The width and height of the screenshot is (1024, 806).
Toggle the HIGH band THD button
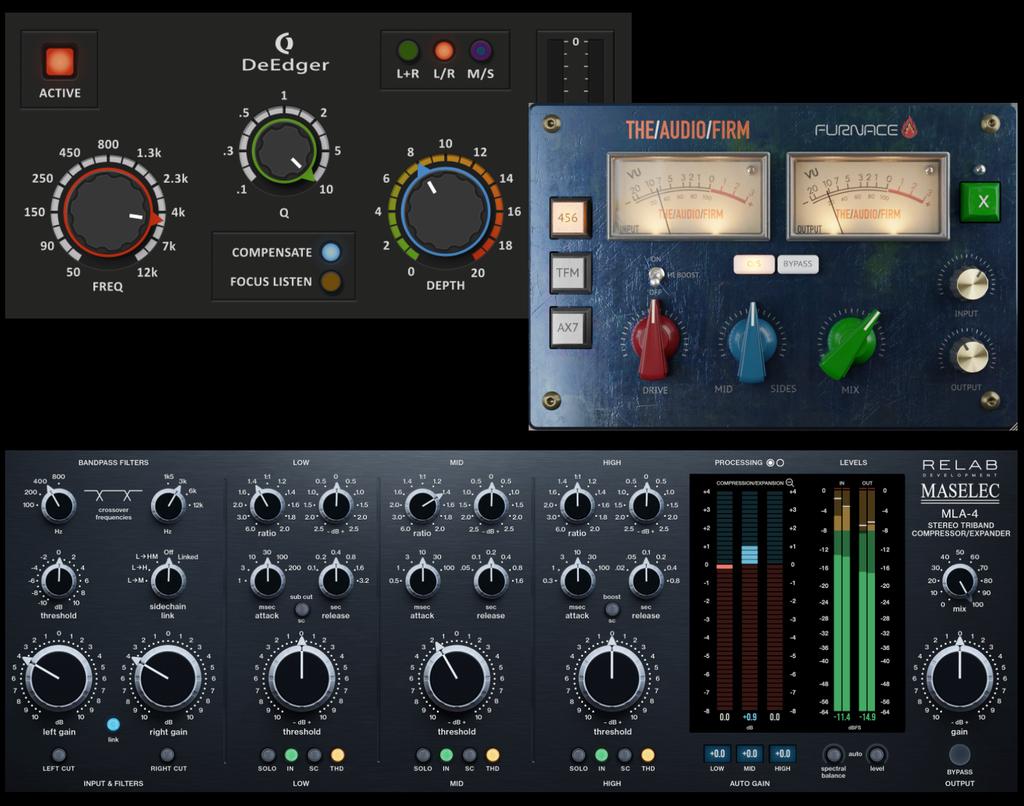tap(648, 755)
